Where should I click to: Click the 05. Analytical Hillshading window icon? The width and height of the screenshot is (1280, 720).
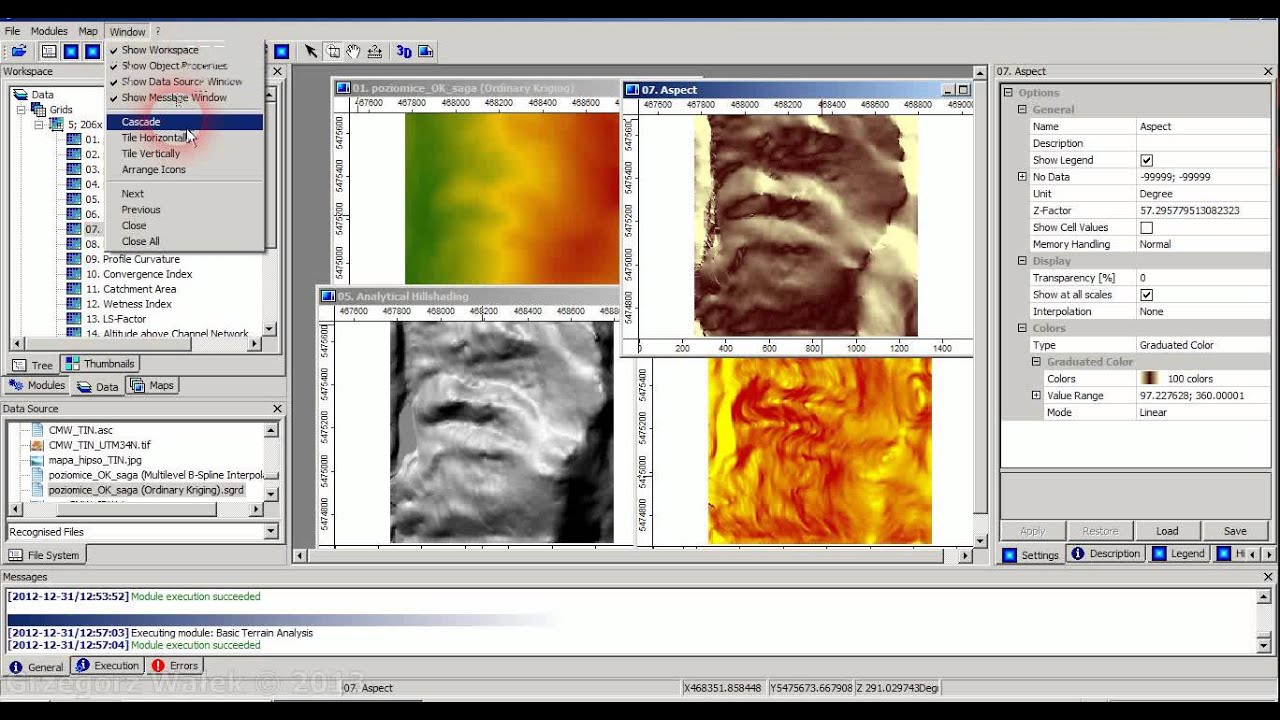(x=327, y=297)
